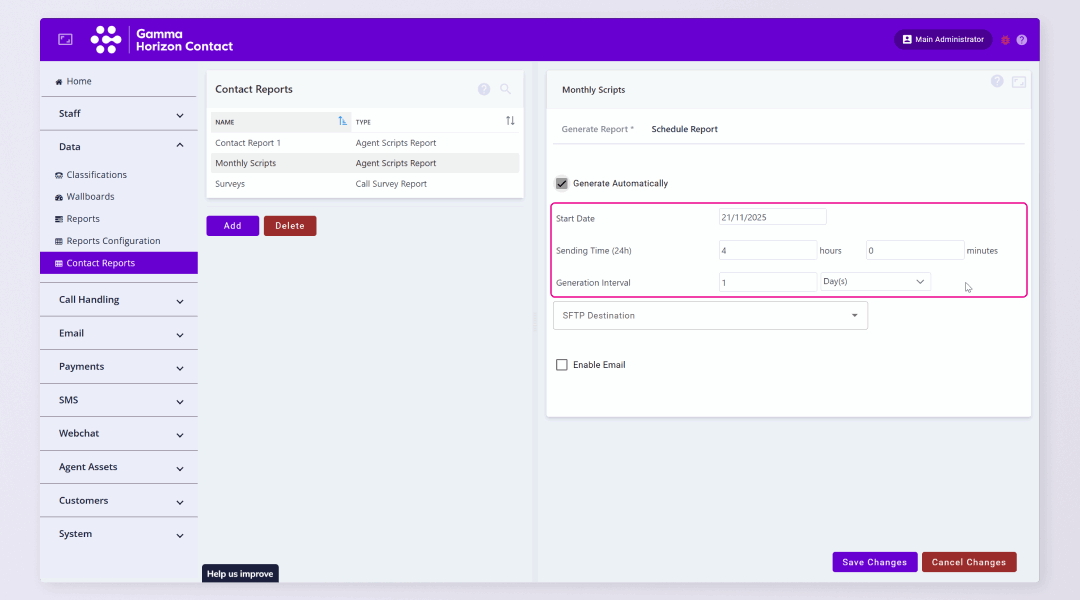Screen dimensions: 1080x600
Task: Click the Start Date input field
Action: [772, 217]
